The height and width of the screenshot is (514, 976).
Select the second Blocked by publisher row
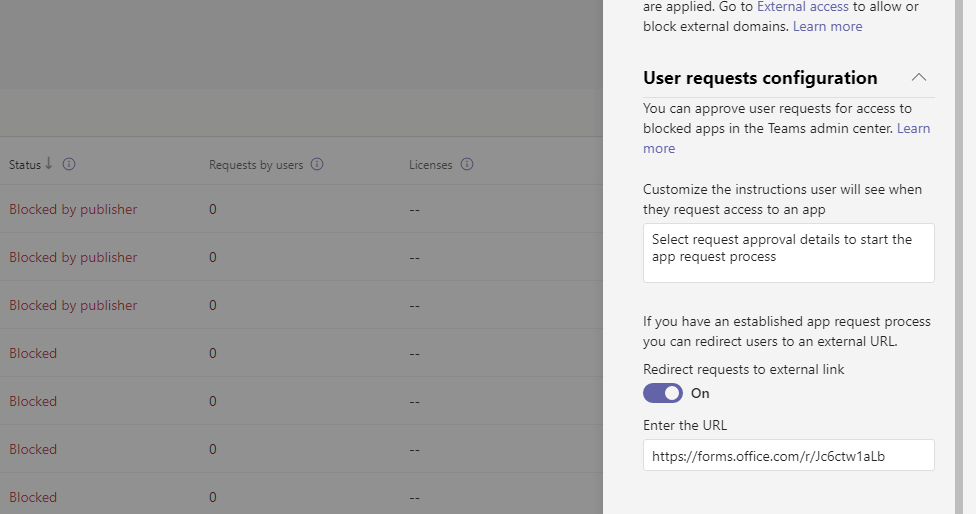[x=73, y=257]
